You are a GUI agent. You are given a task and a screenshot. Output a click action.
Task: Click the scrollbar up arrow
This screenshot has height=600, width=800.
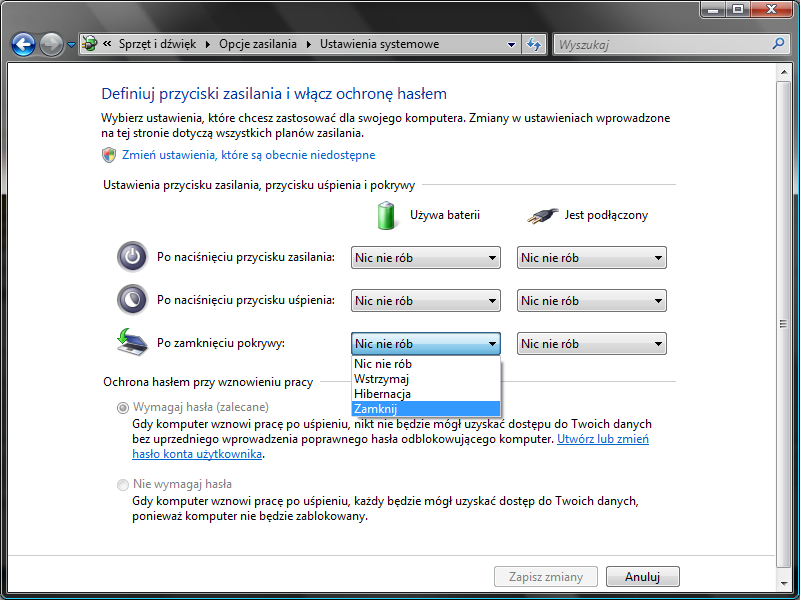click(x=784, y=72)
